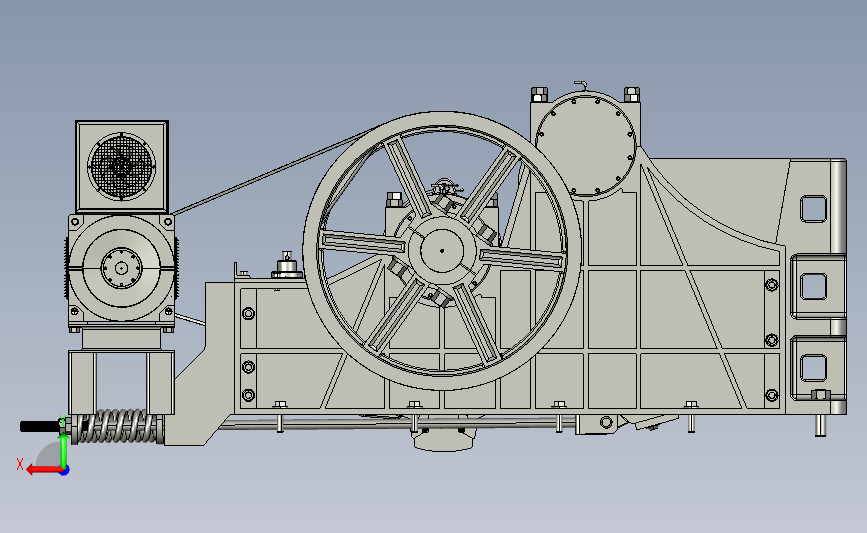The width and height of the screenshot is (867, 533).
Task: Select the motor fan grille cover
Action: (x=122, y=166)
